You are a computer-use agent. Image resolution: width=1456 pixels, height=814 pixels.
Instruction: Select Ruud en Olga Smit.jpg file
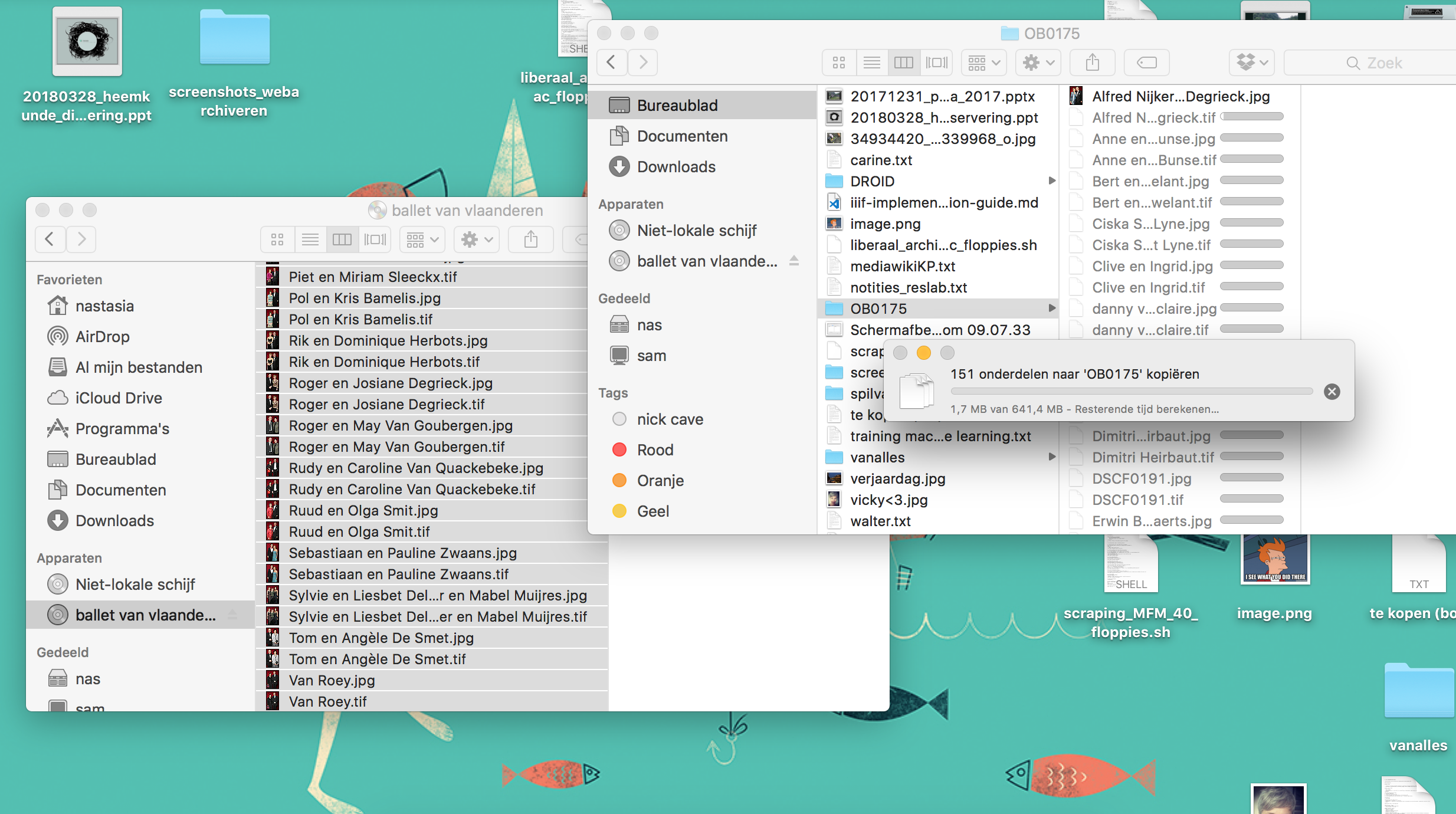point(363,510)
